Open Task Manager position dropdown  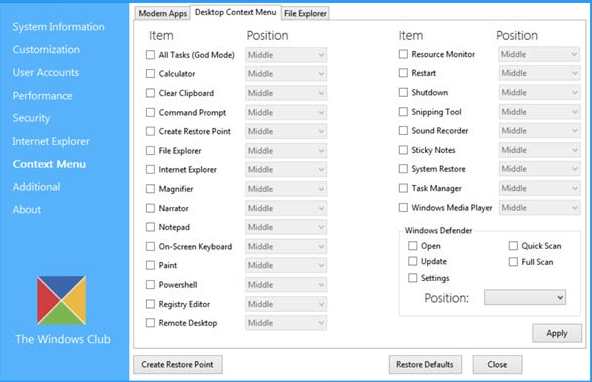click(539, 188)
